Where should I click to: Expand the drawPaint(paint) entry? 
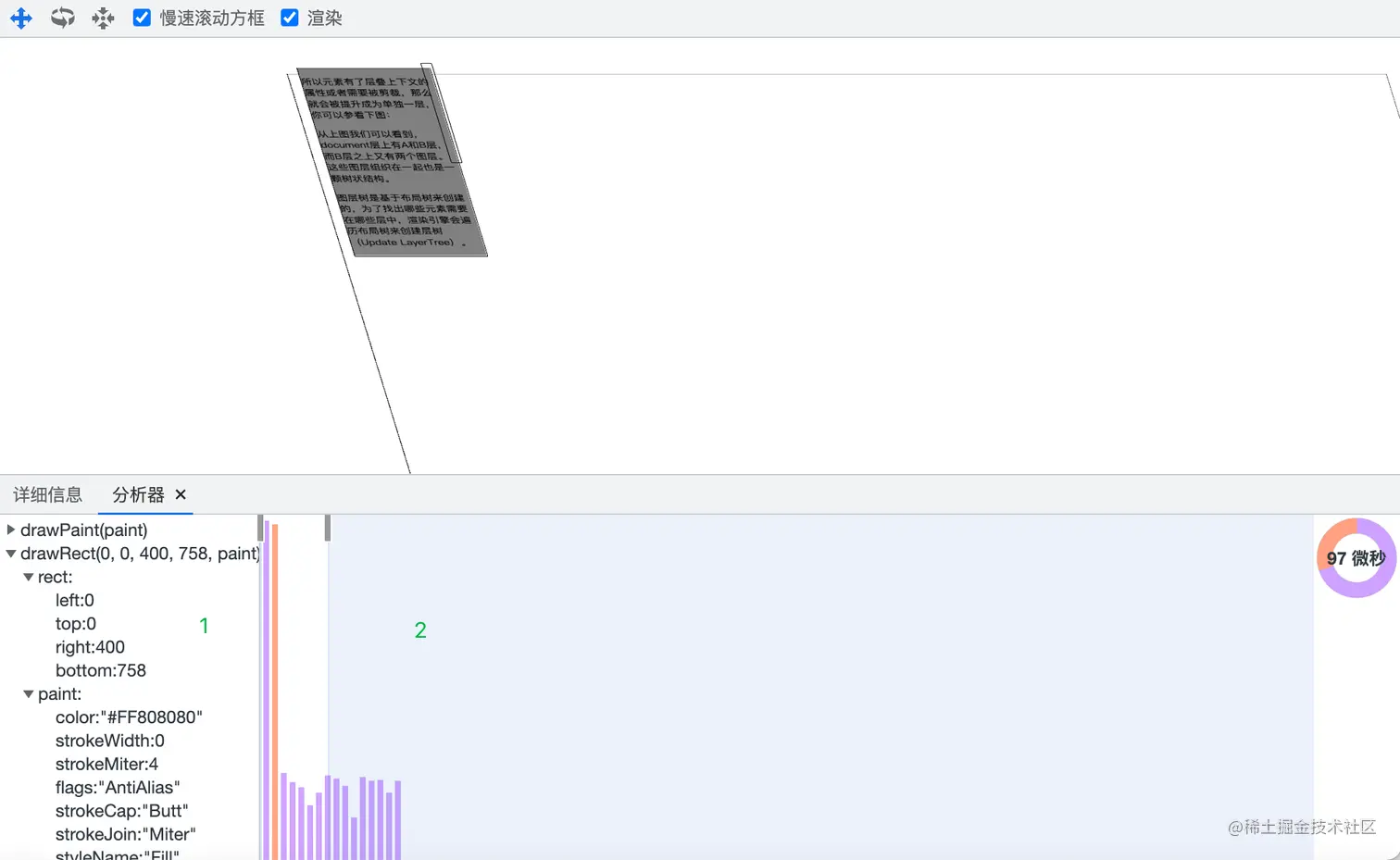11,530
